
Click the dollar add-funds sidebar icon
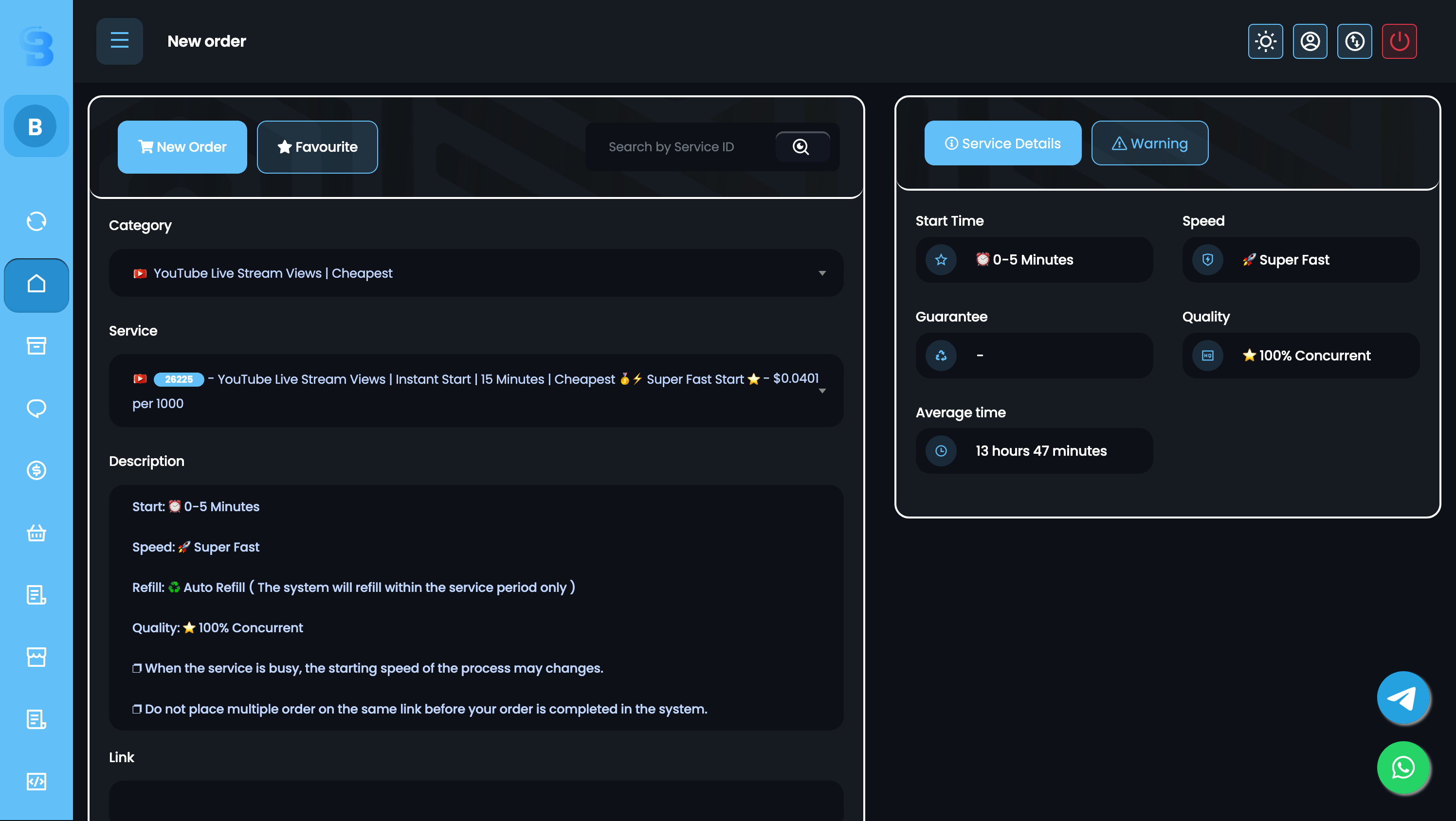[x=36, y=470]
